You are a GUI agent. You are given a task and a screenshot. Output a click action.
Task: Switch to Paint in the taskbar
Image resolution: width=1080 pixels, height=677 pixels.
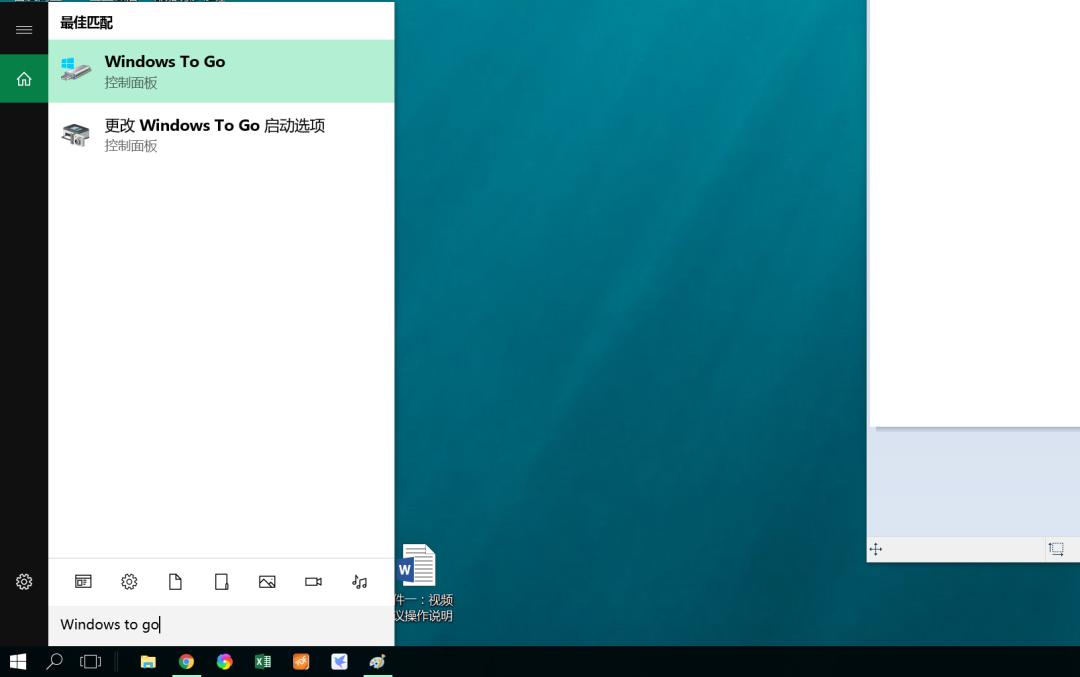pos(377,661)
